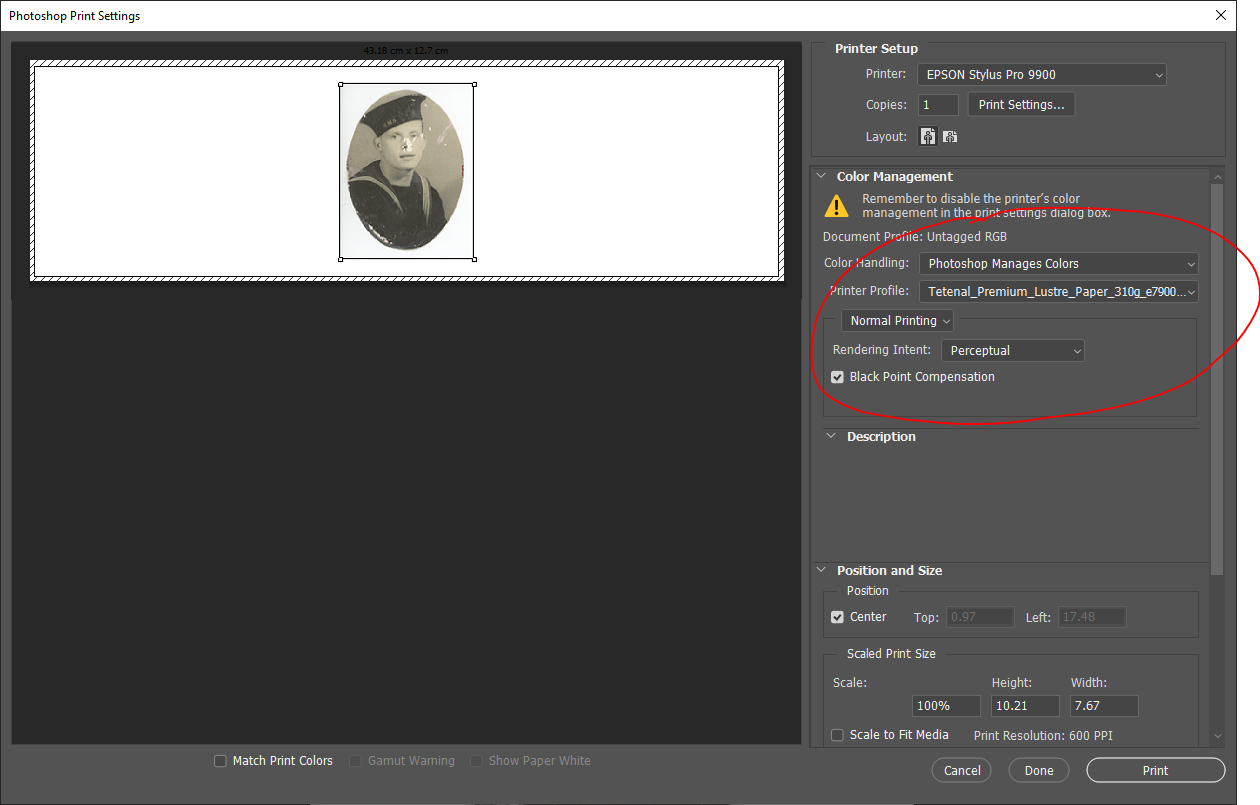Click the Left position field

pos(1092,618)
